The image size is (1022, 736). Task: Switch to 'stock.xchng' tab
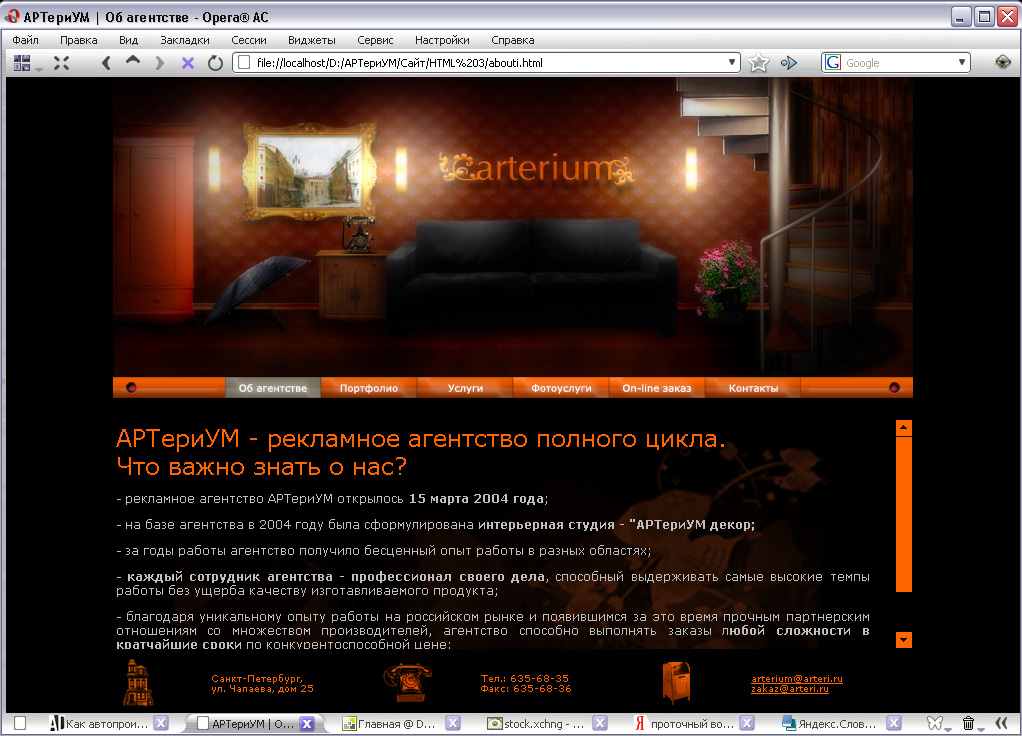pyautogui.click(x=543, y=723)
